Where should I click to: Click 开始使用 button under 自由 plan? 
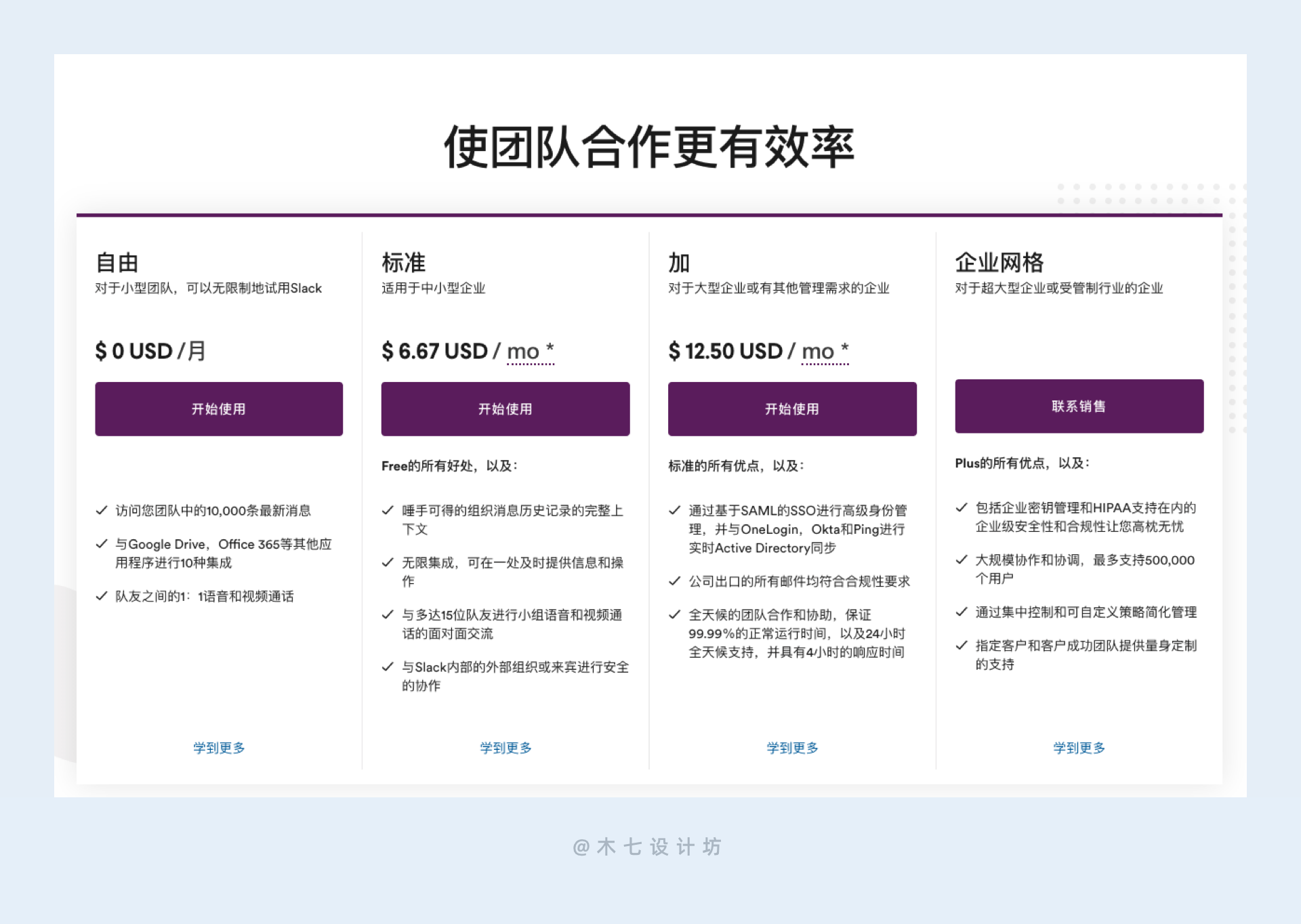(x=218, y=408)
